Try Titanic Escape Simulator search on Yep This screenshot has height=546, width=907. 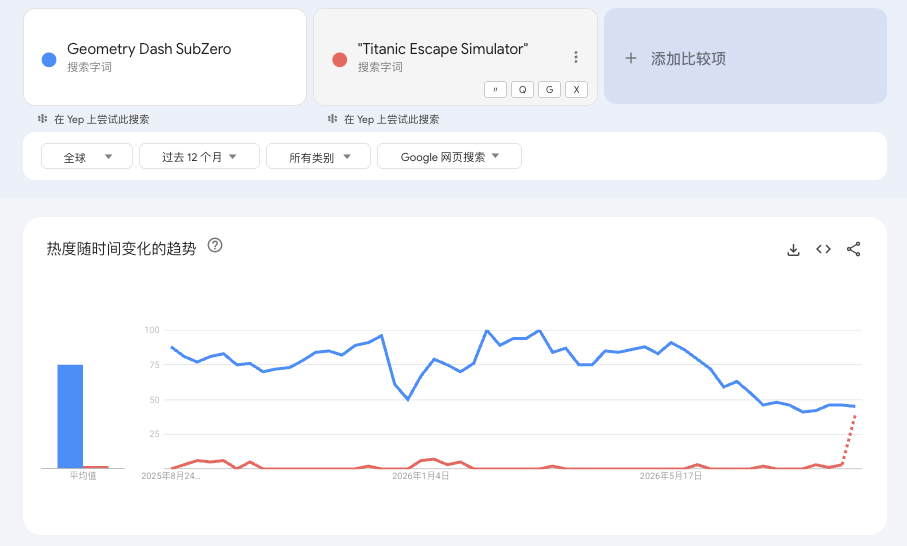384,119
